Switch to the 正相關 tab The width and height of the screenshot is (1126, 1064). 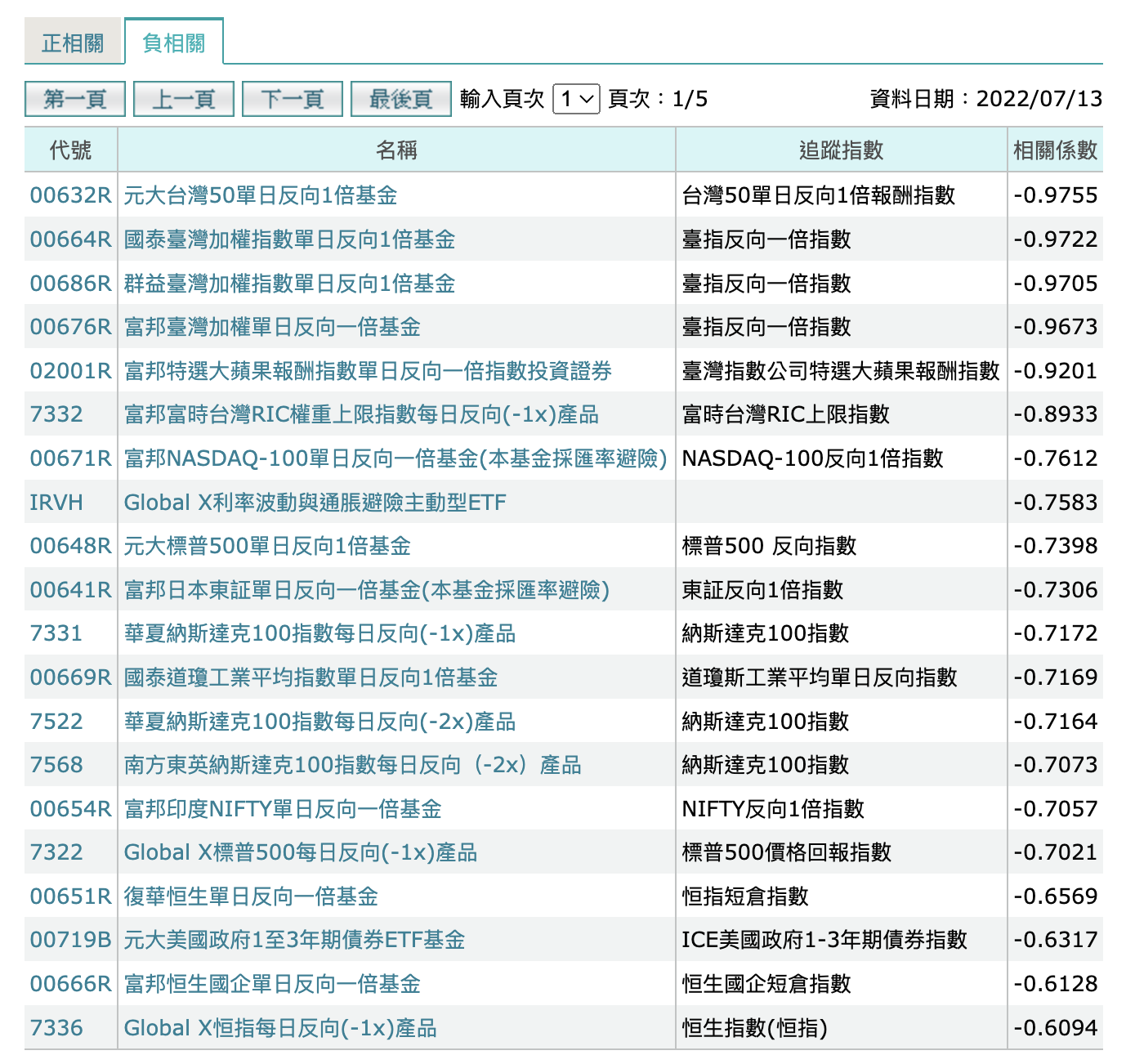tap(73, 42)
